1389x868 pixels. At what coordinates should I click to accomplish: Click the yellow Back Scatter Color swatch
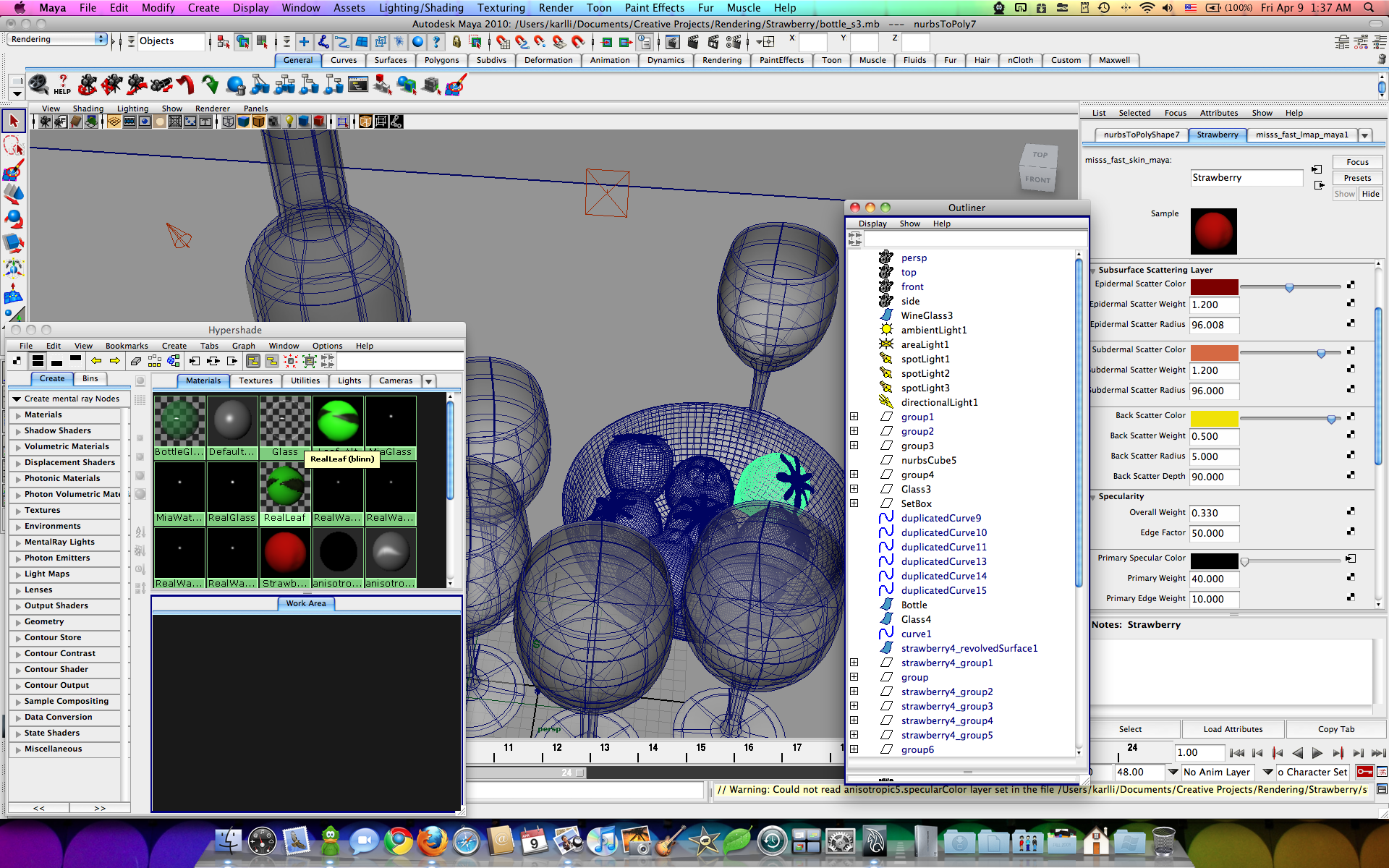(x=1214, y=418)
